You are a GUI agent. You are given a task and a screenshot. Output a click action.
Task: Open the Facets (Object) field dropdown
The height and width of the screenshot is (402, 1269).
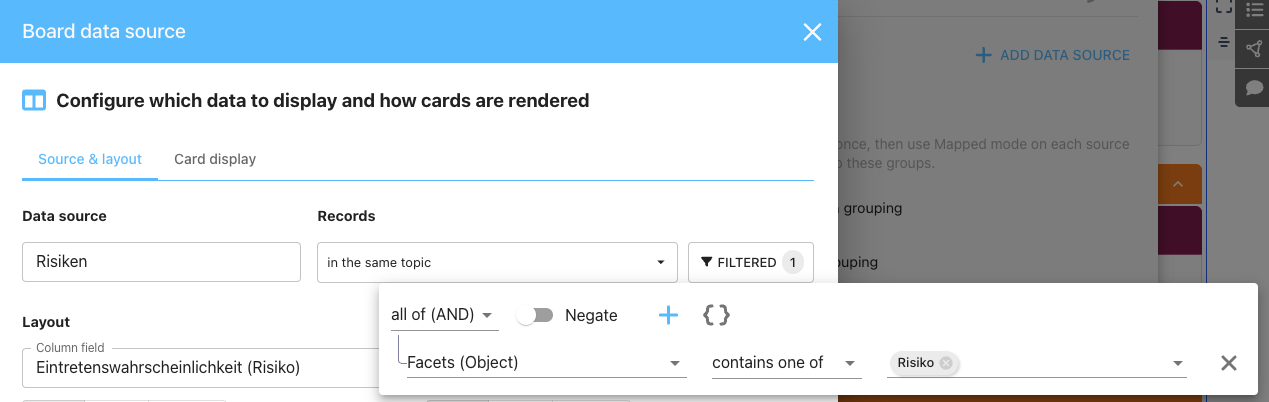547,363
